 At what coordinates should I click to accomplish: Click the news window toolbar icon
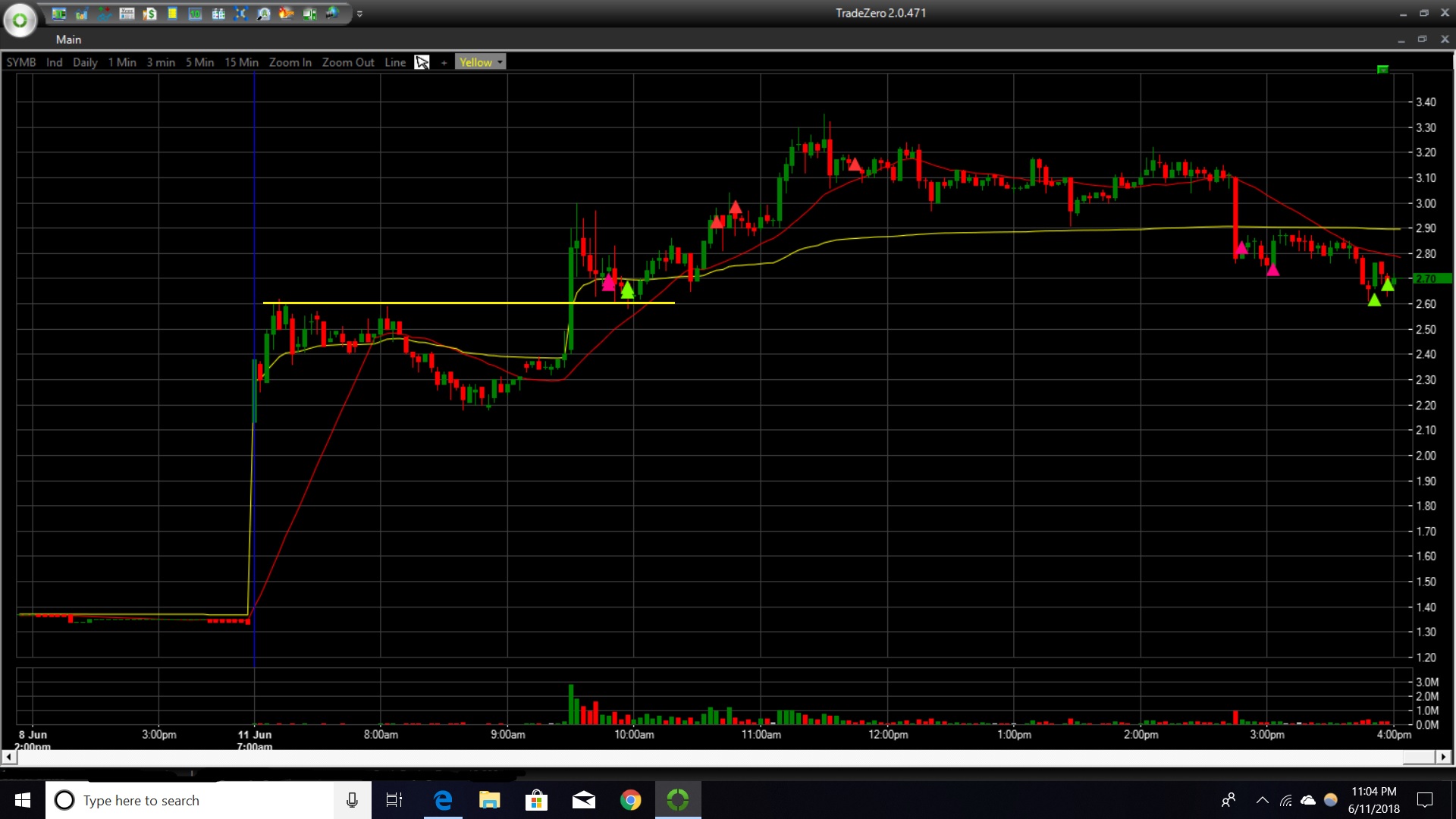127,14
